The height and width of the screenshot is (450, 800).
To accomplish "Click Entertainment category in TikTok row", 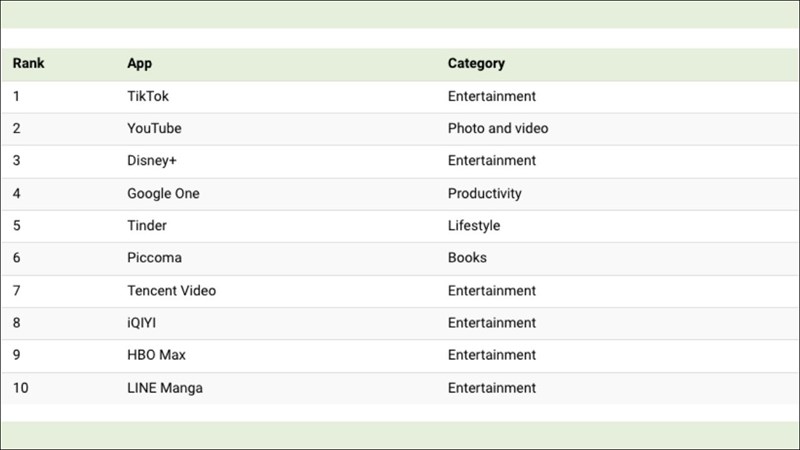I will click(492, 97).
